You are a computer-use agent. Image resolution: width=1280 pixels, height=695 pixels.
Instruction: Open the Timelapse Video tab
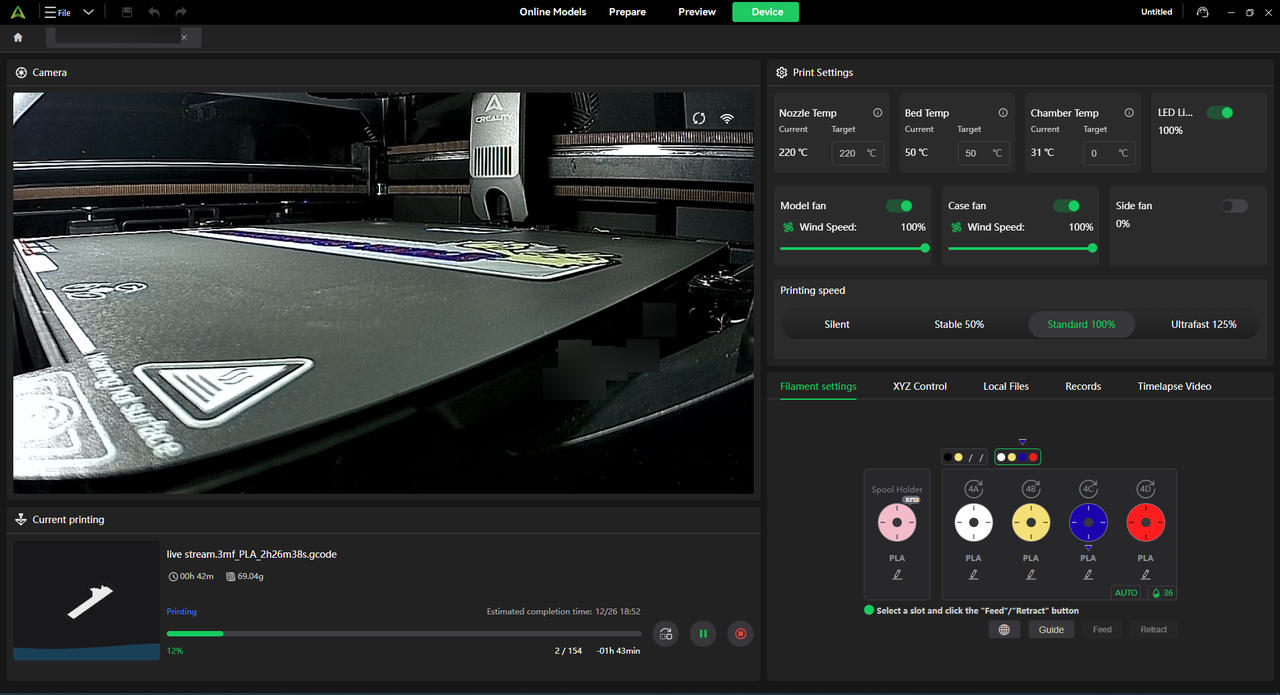pyautogui.click(x=1174, y=386)
